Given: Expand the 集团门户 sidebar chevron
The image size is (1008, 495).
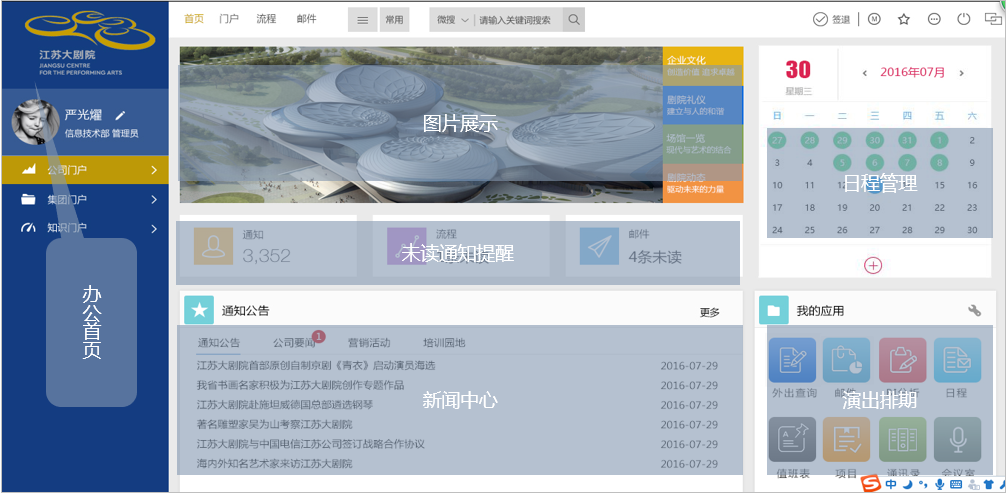Looking at the screenshot, I should tap(154, 200).
